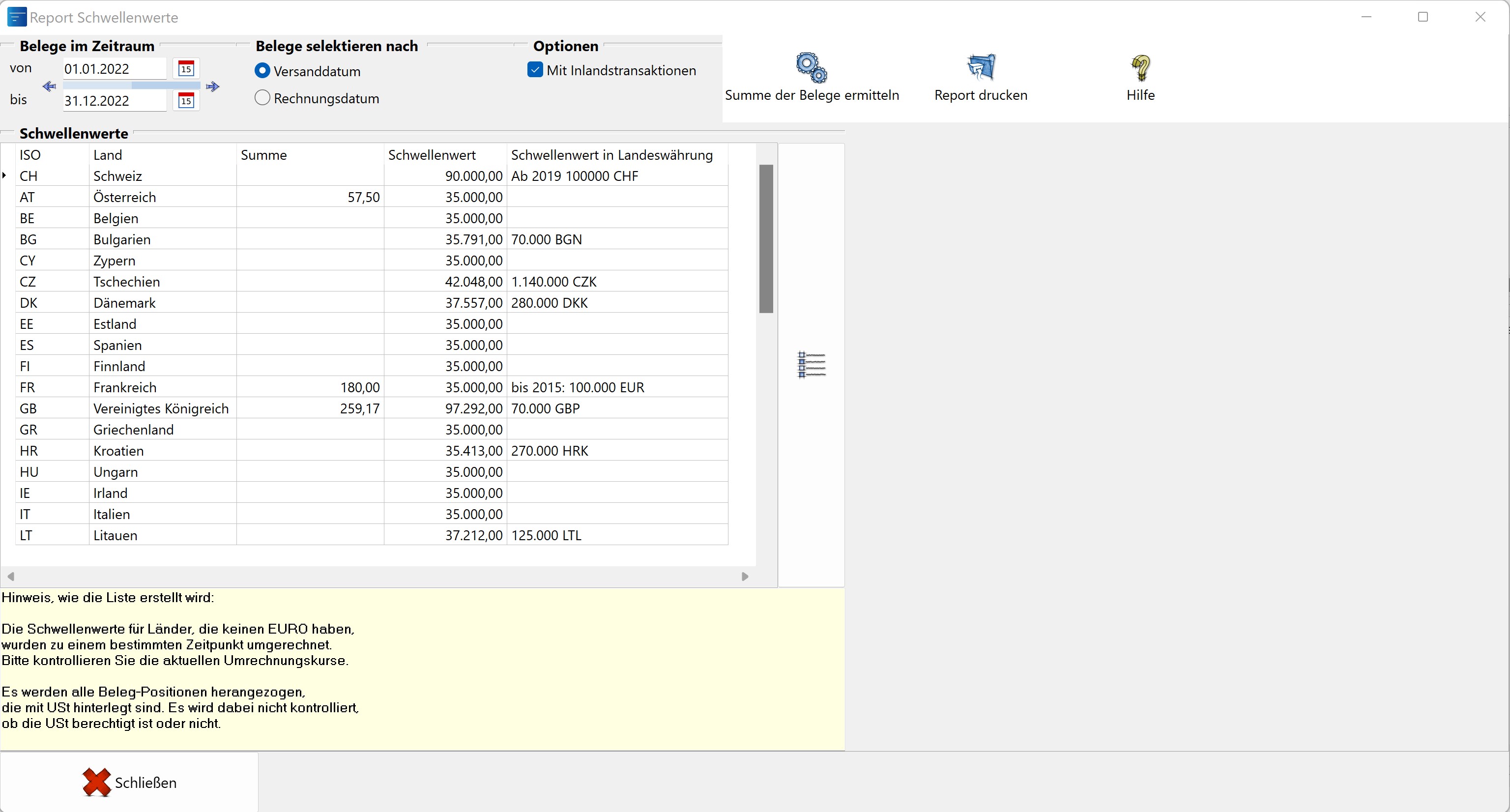Click the Schwellenwert column header
This screenshot has width=1510, height=812.
click(x=445, y=155)
